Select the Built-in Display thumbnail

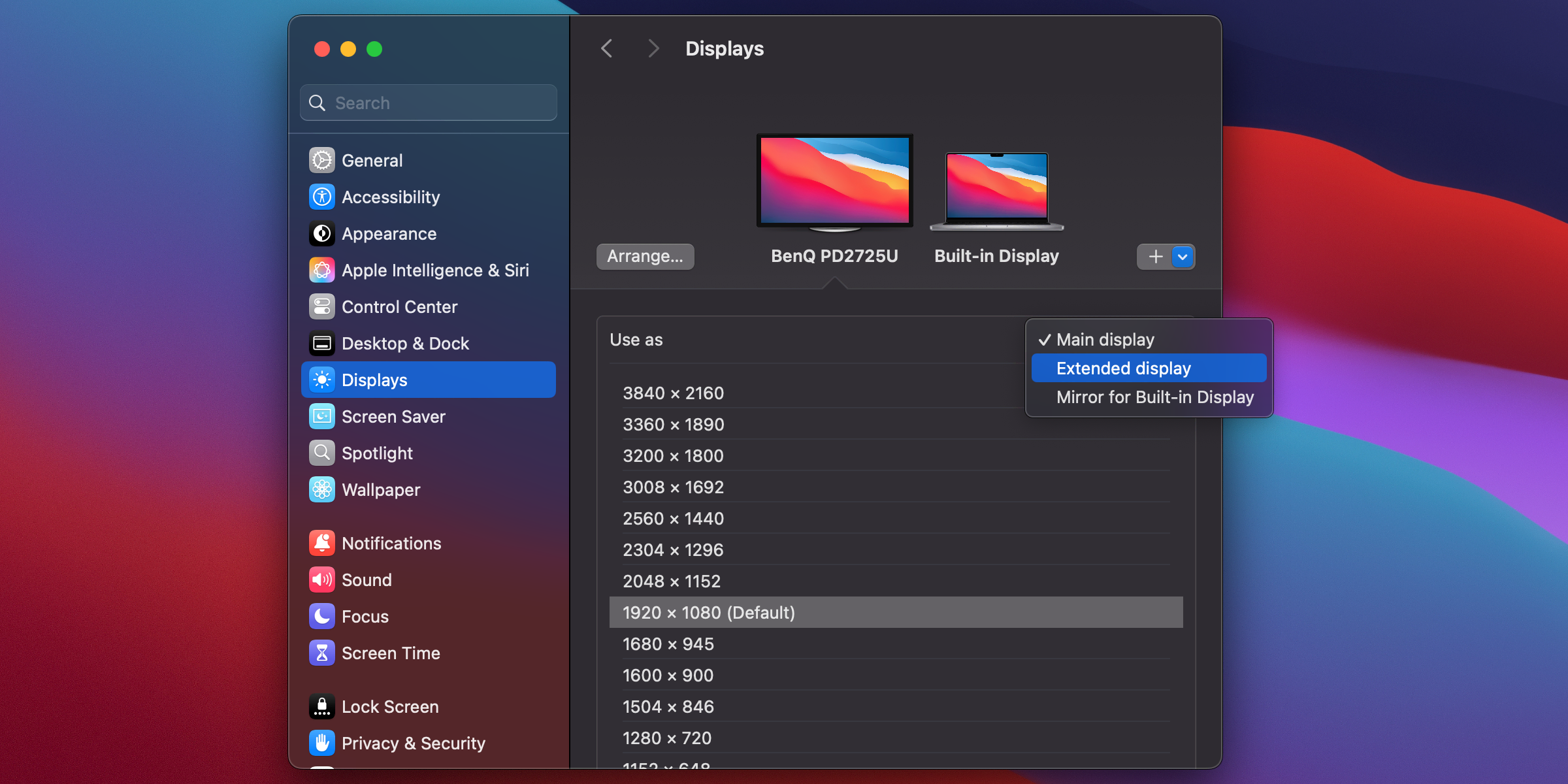click(x=996, y=189)
